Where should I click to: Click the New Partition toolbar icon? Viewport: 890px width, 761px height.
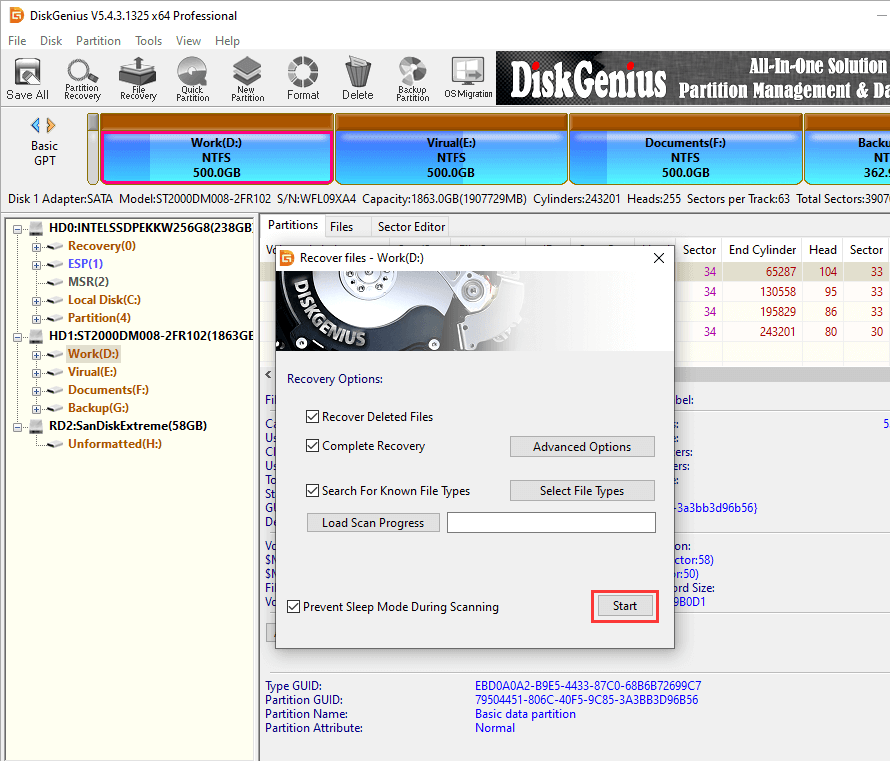247,79
